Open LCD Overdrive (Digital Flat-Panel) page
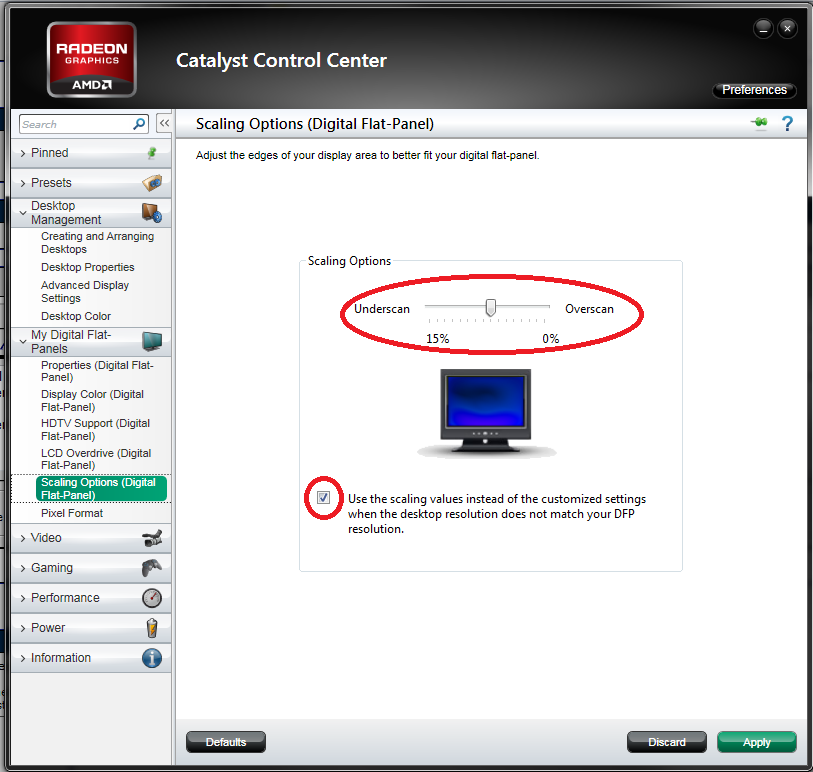This screenshot has height=772, width=813. tap(96, 459)
